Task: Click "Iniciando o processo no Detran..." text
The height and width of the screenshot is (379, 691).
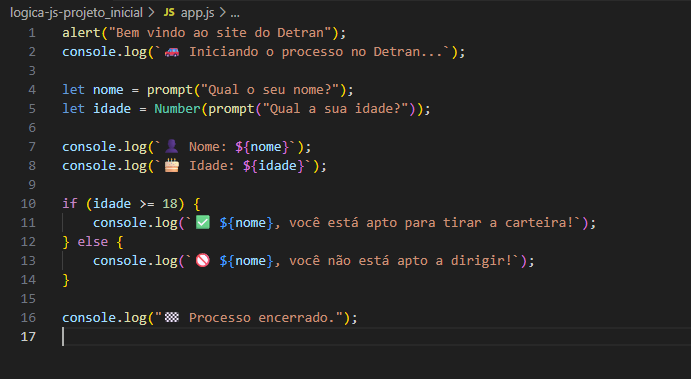Action: [316, 52]
